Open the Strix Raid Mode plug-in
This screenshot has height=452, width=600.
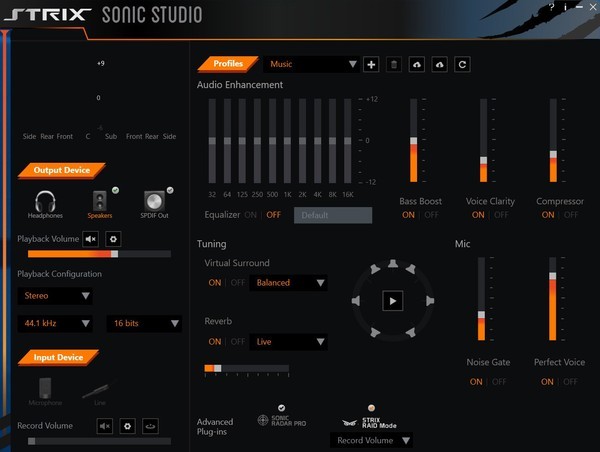[369, 423]
